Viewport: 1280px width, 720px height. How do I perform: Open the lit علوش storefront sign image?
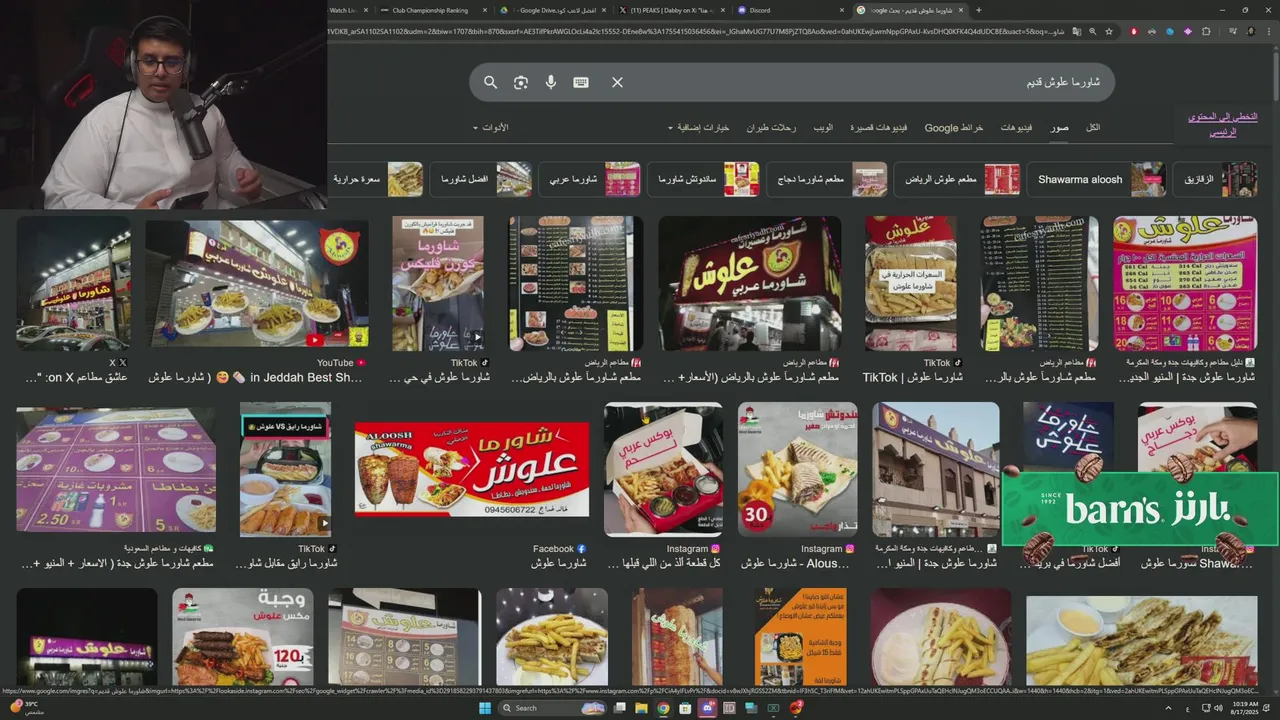[x=750, y=284]
